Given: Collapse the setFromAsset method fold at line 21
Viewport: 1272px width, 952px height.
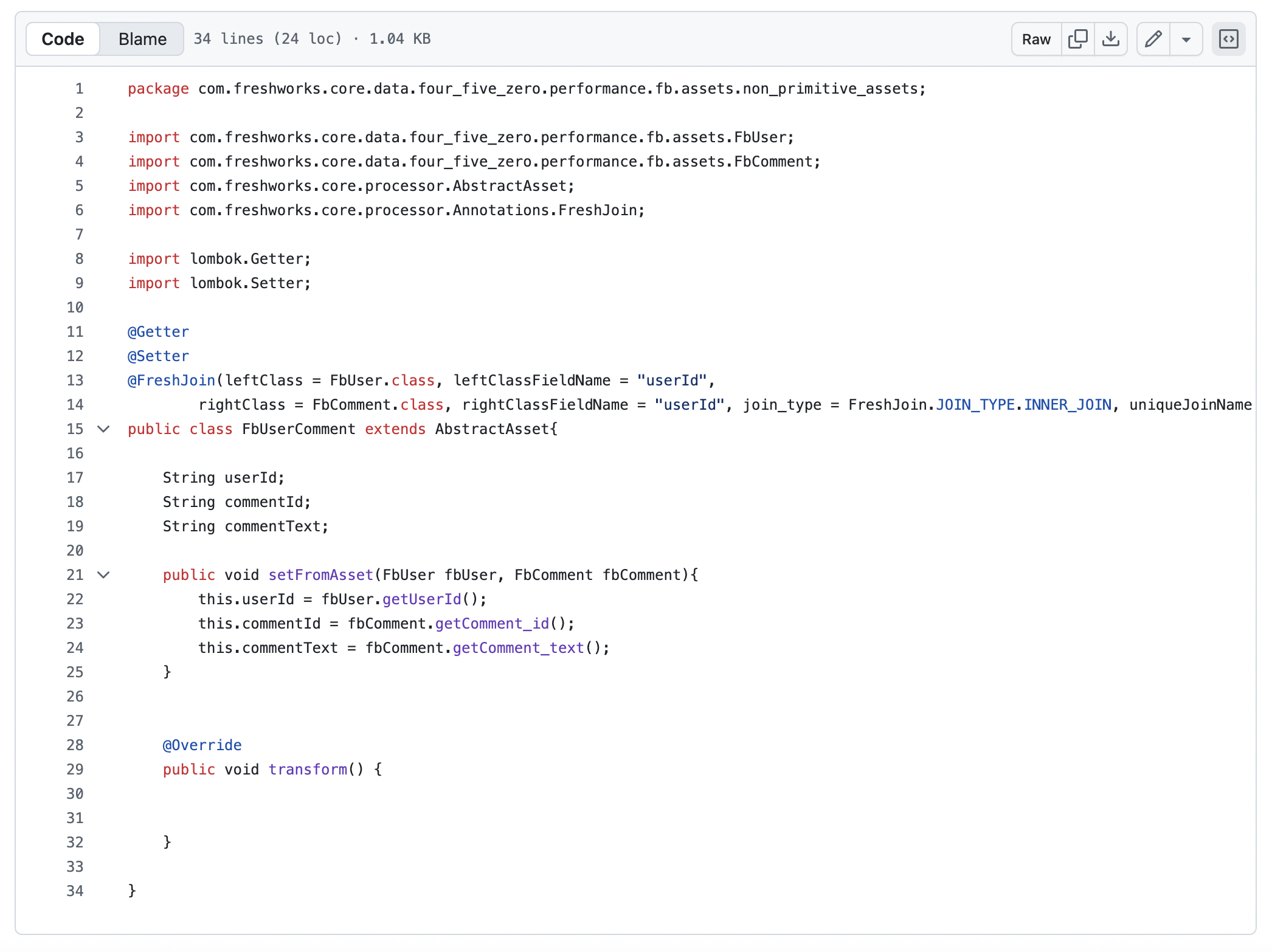Looking at the screenshot, I should point(104,575).
